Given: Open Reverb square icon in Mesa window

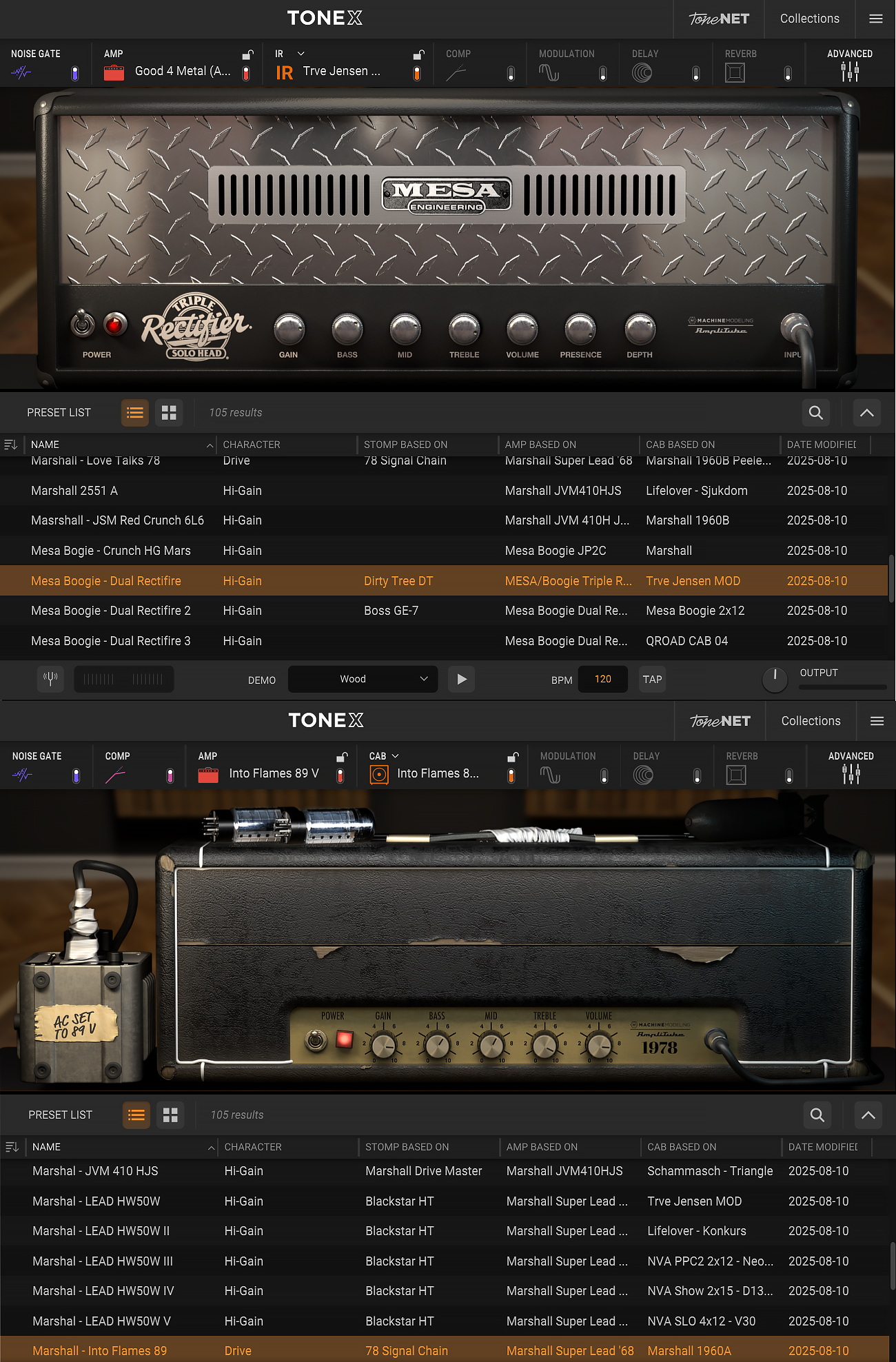Looking at the screenshot, I should point(735,72).
